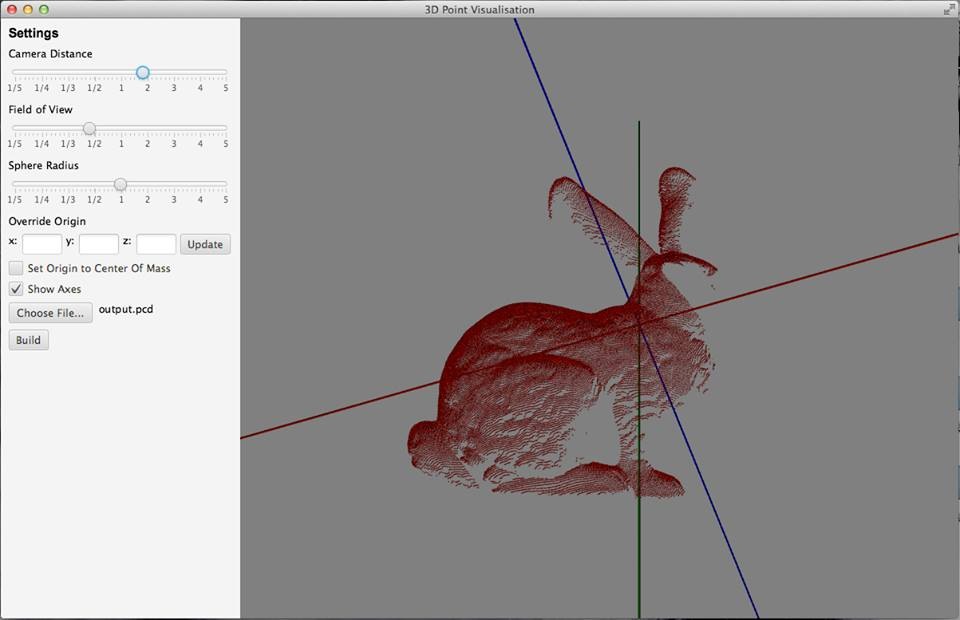Click the green zoom window button
Viewport: 960px width, 620px height.
[43, 9]
